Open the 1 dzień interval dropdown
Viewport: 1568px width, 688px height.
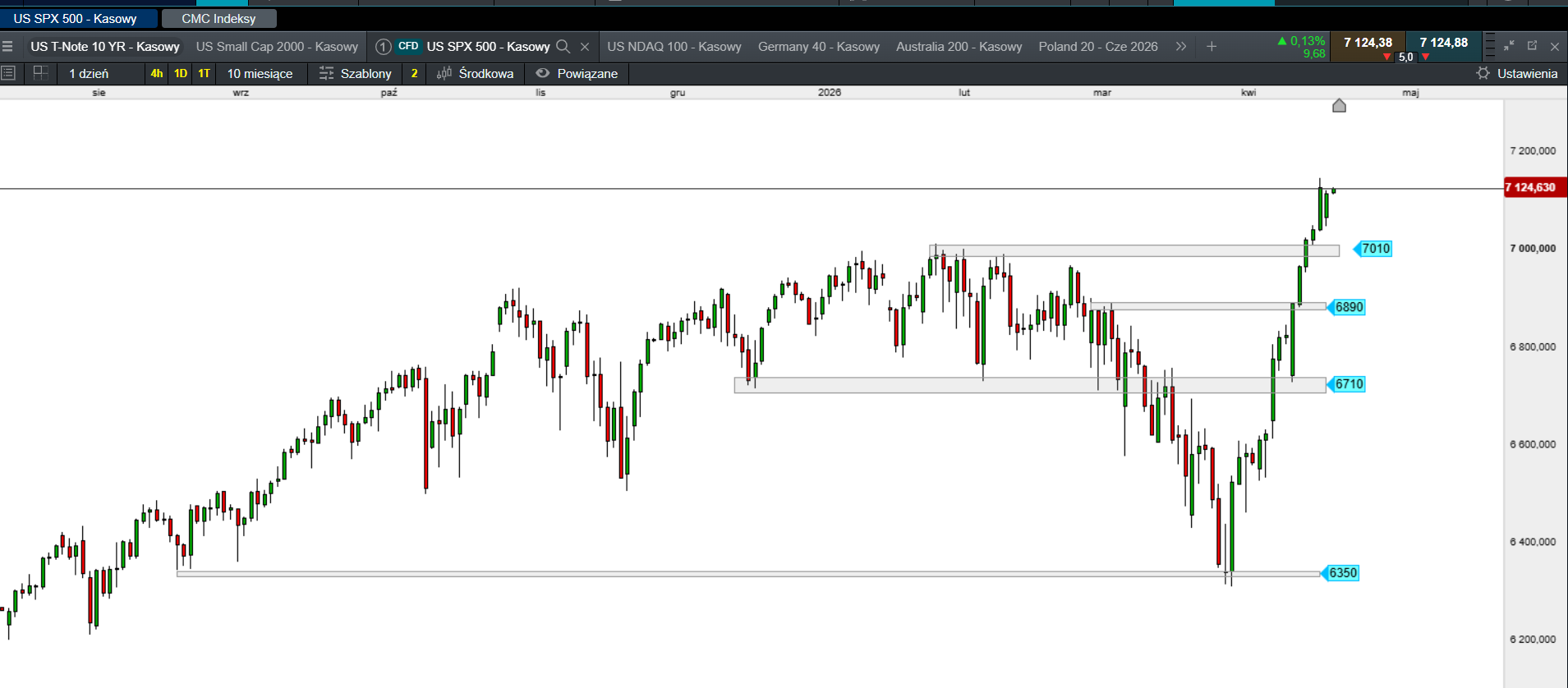click(x=89, y=73)
